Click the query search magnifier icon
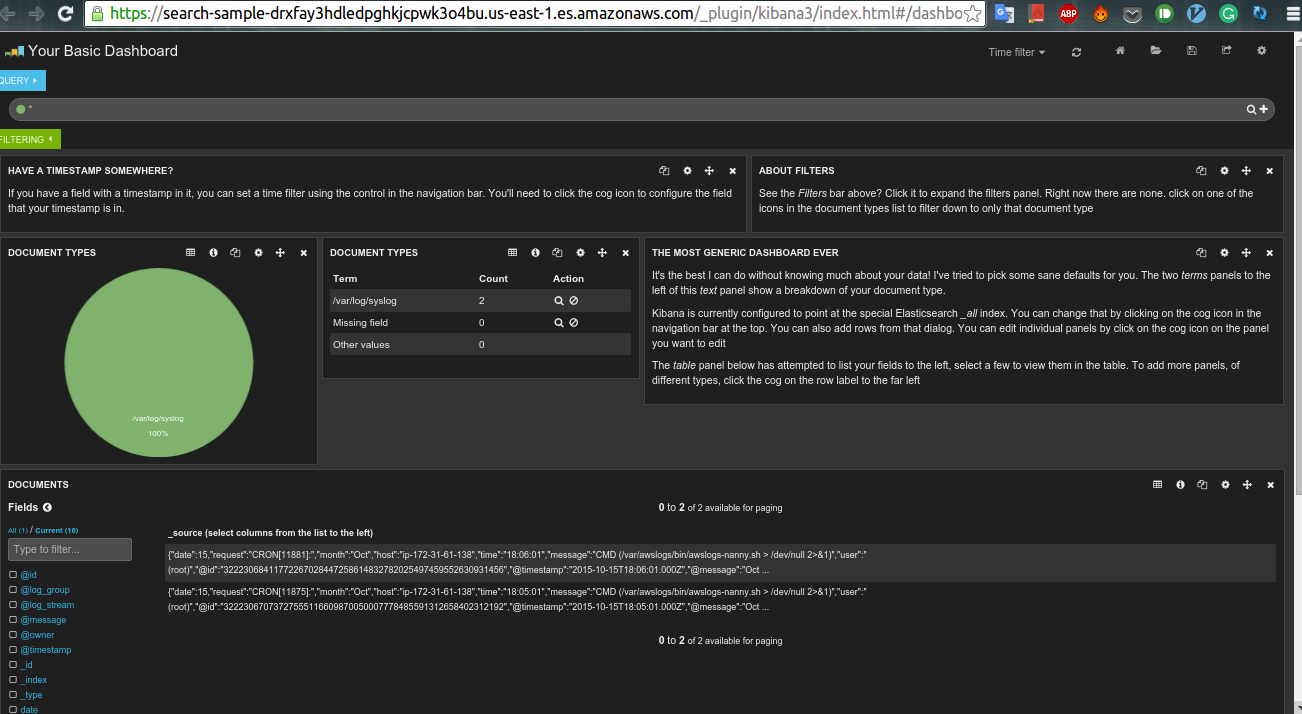The image size is (1302, 714). click(x=1251, y=110)
